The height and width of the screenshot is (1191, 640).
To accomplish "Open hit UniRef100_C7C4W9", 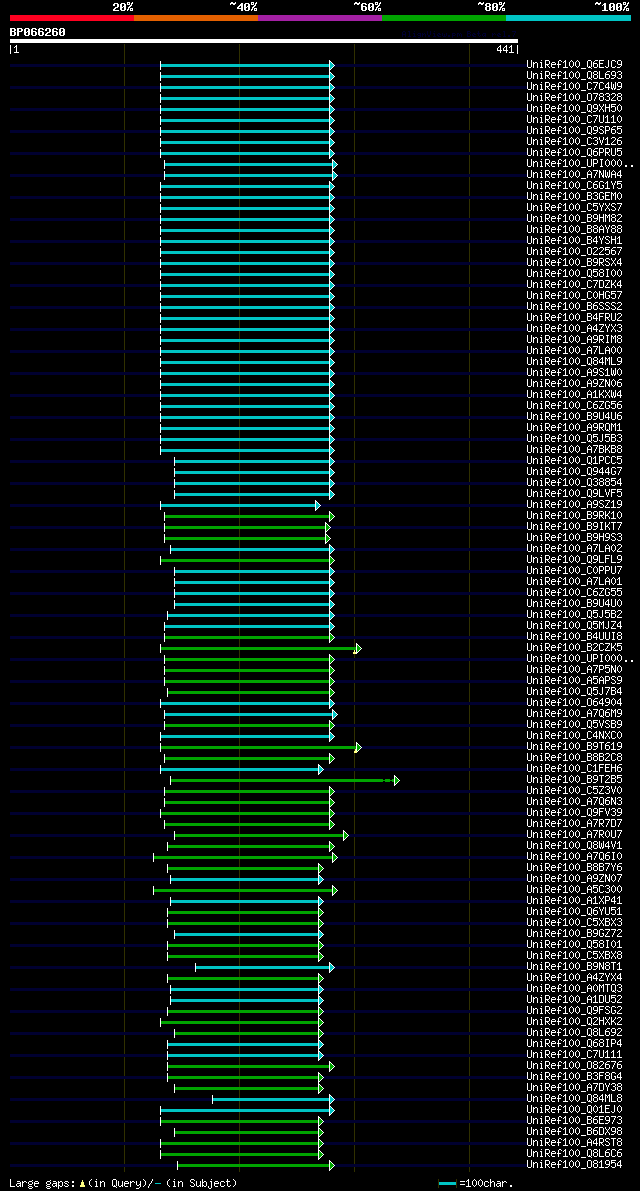I will click(574, 87).
